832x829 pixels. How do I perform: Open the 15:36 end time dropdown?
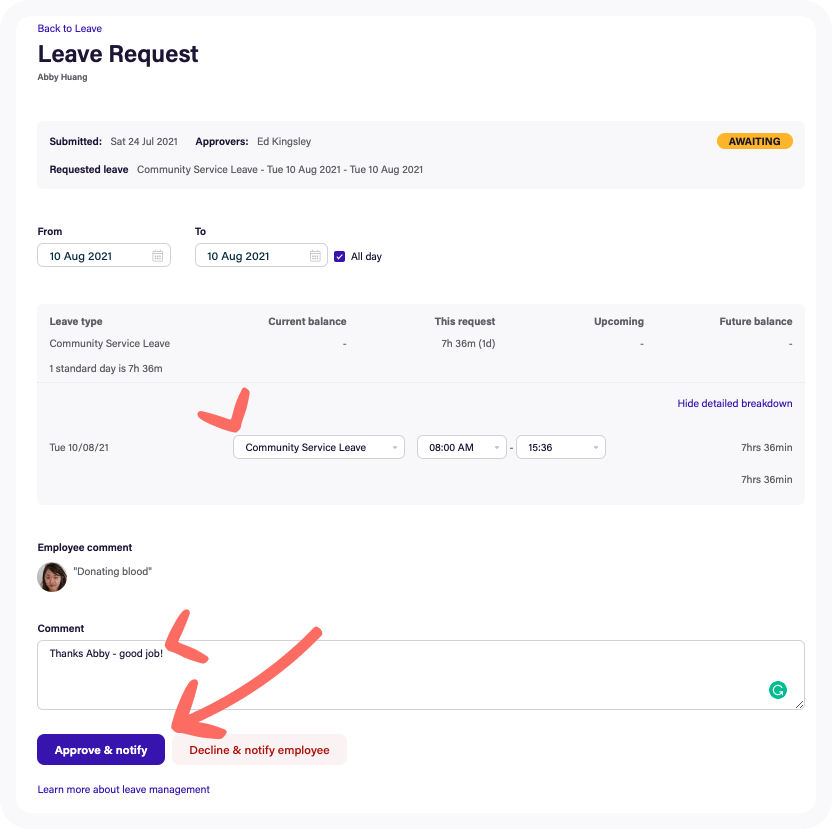[x=560, y=447]
